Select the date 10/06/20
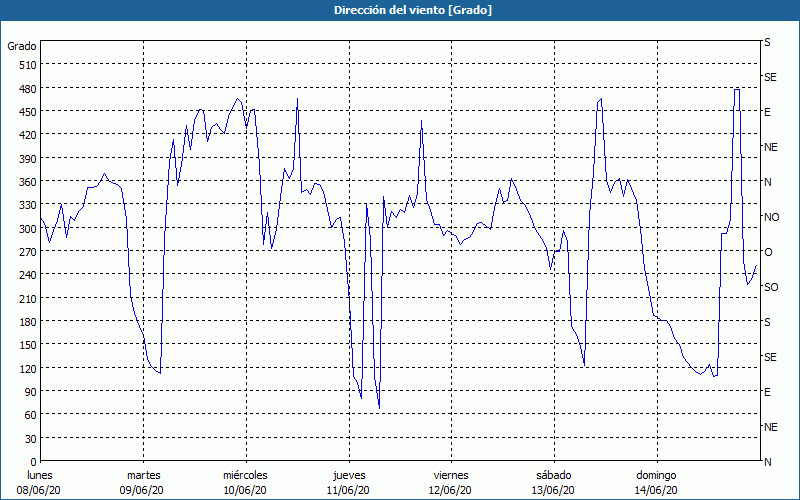 pyautogui.click(x=245, y=490)
